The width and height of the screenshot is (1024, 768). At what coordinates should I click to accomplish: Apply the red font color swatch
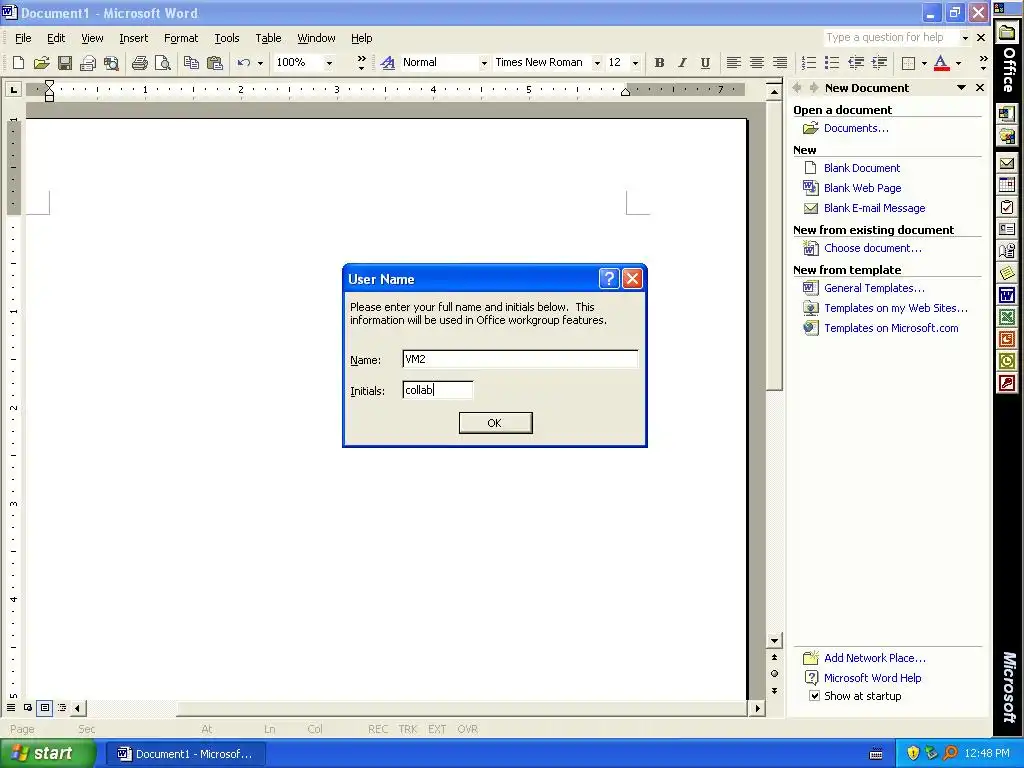pos(941,63)
